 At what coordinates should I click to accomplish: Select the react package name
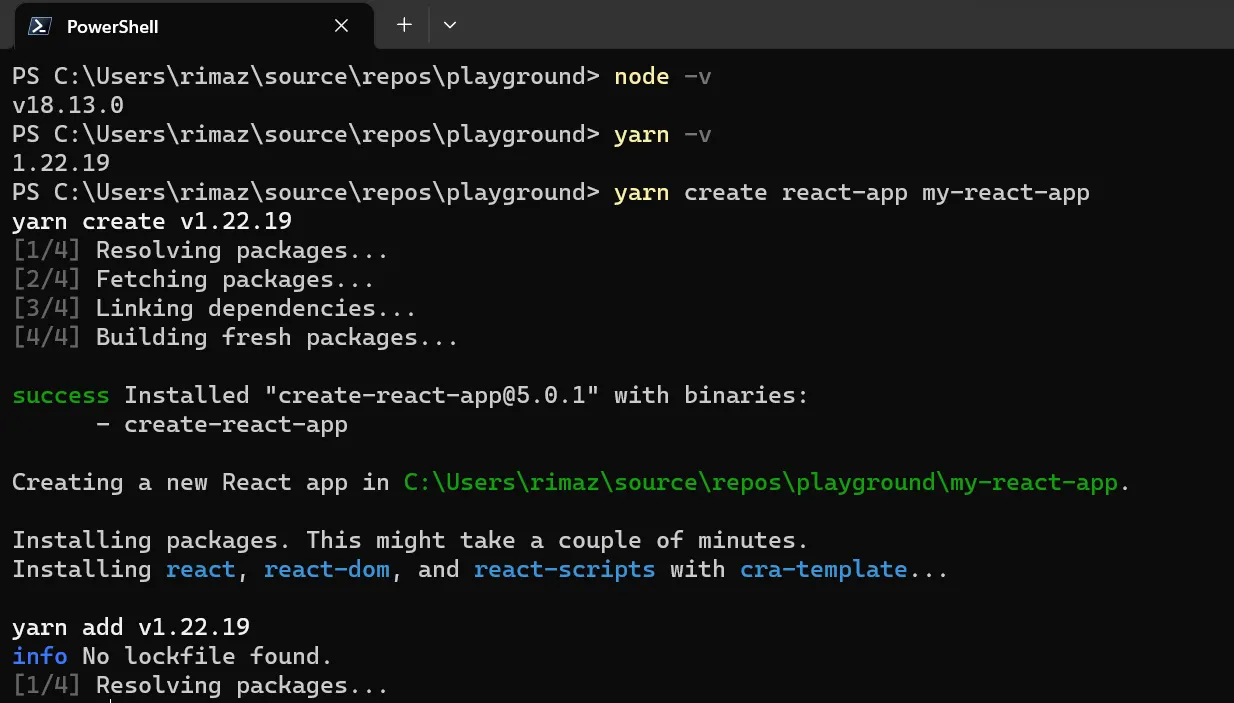pyautogui.click(x=201, y=569)
